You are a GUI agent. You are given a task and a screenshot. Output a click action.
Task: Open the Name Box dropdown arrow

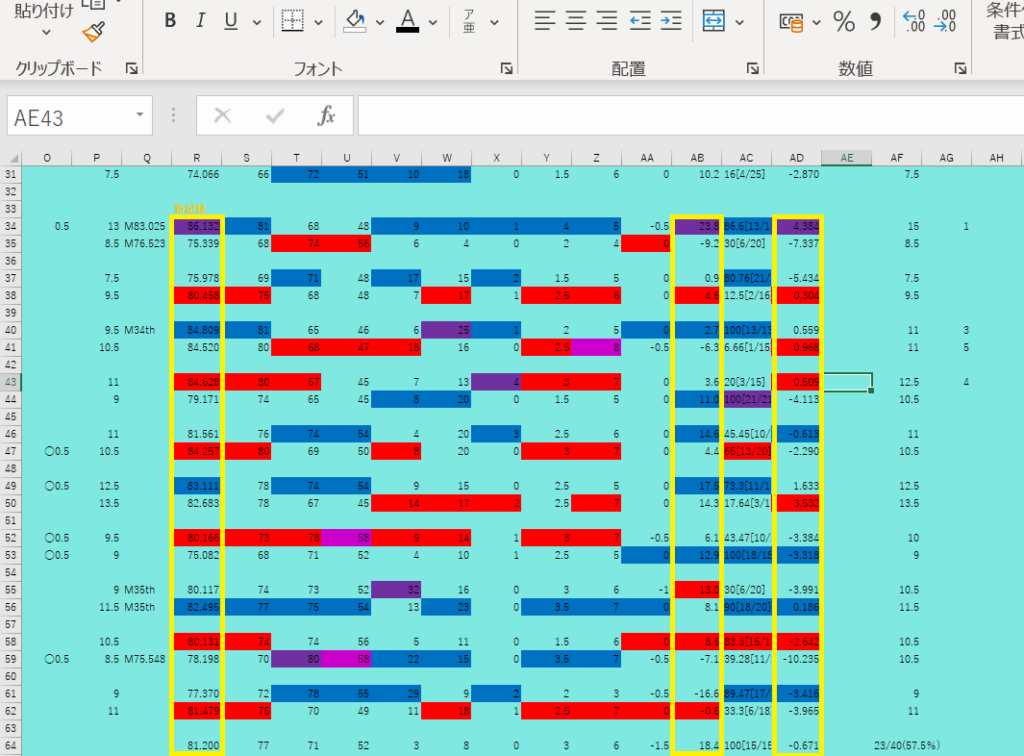tap(140, 115)
